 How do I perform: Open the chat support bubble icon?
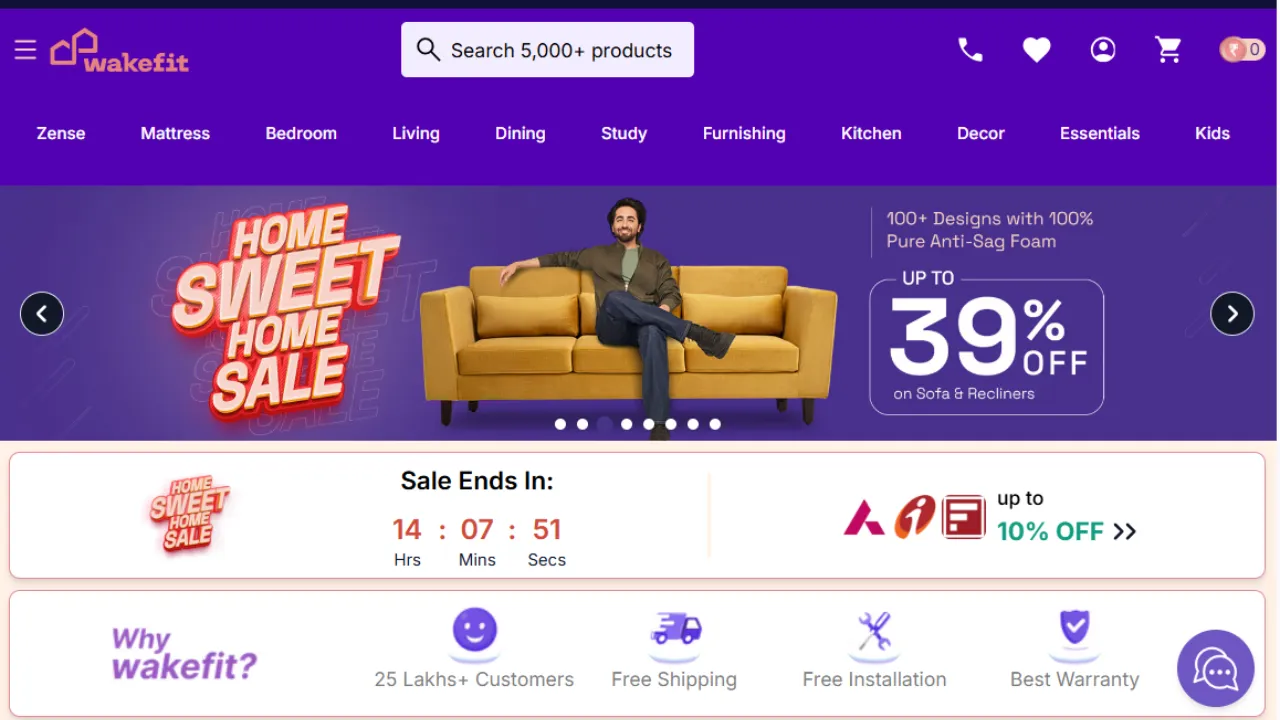[x=1215, y=668]
